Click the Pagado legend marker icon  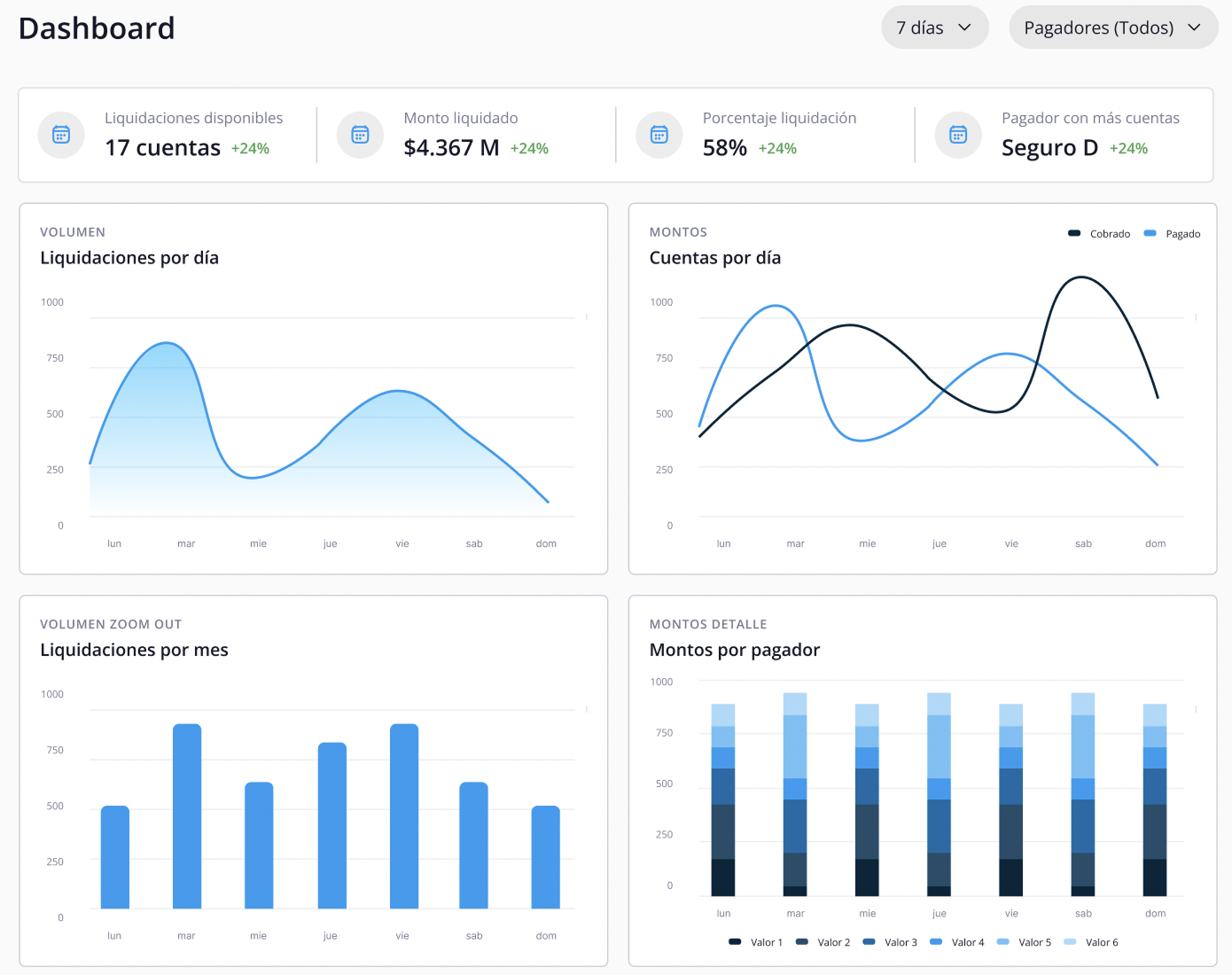pyautogui.click(x=1150, y=233)
